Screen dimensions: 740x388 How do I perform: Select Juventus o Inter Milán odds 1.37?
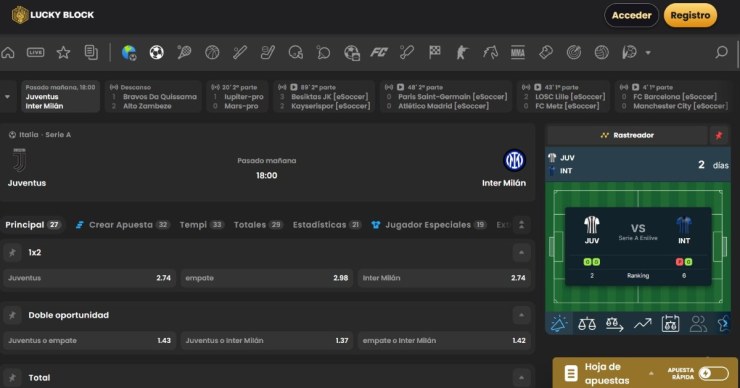[267, 340]
